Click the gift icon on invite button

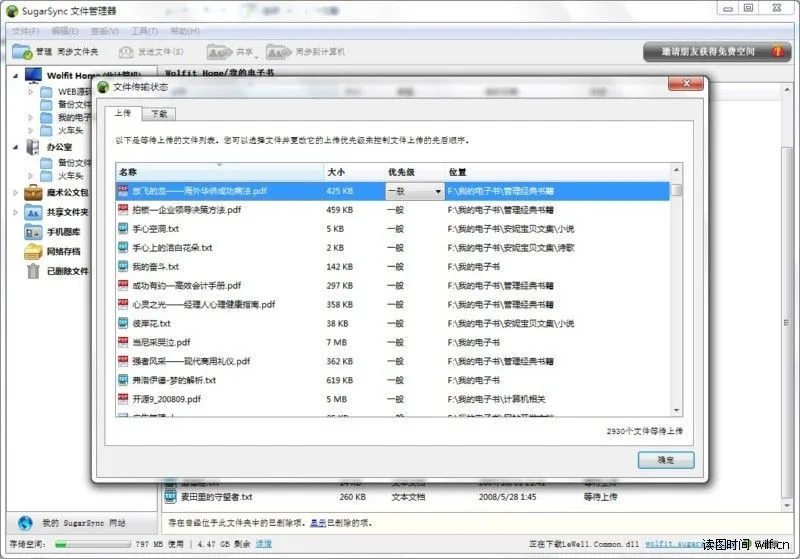778,51
